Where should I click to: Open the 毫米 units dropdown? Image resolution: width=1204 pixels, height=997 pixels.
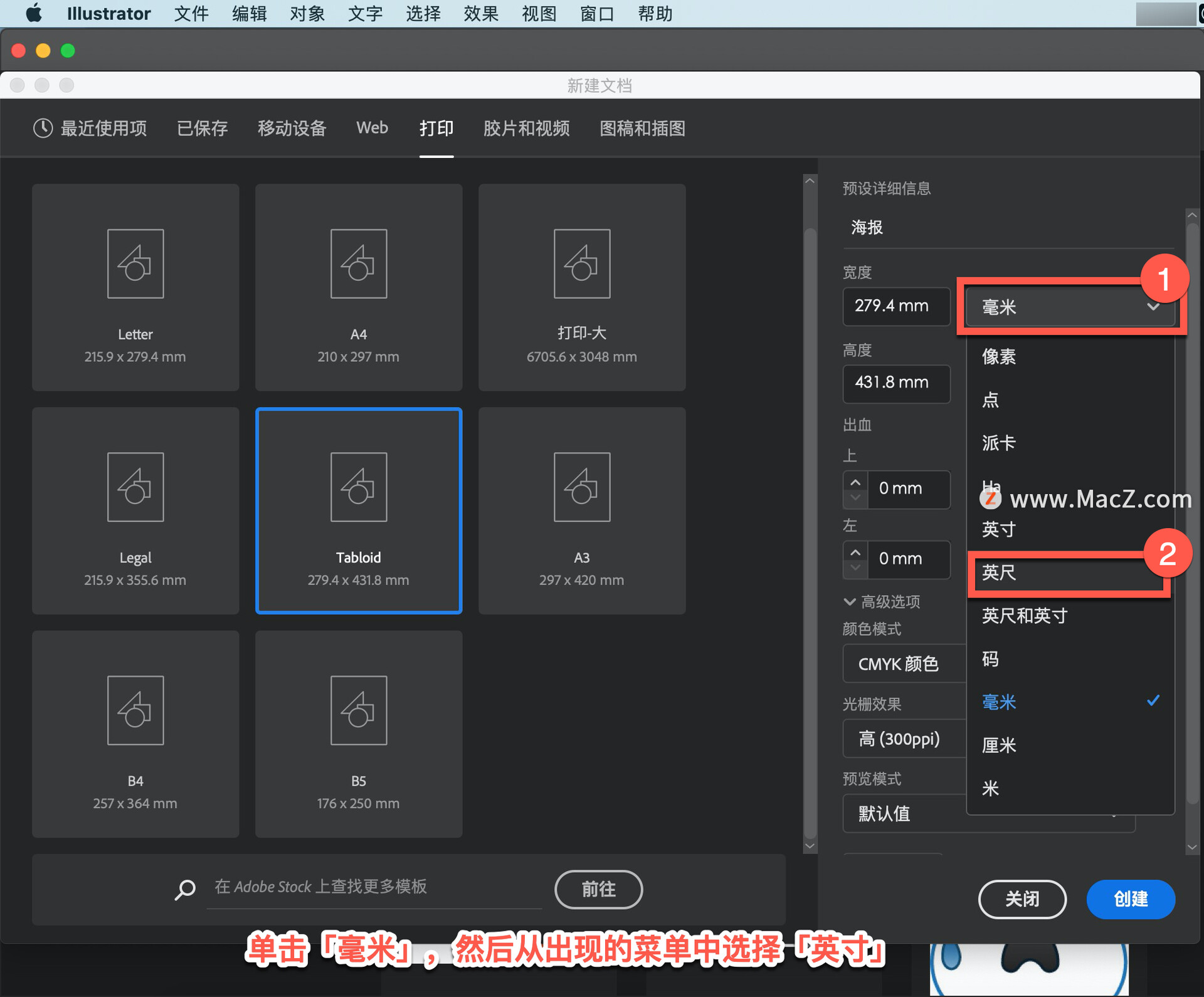point(1069,307)
